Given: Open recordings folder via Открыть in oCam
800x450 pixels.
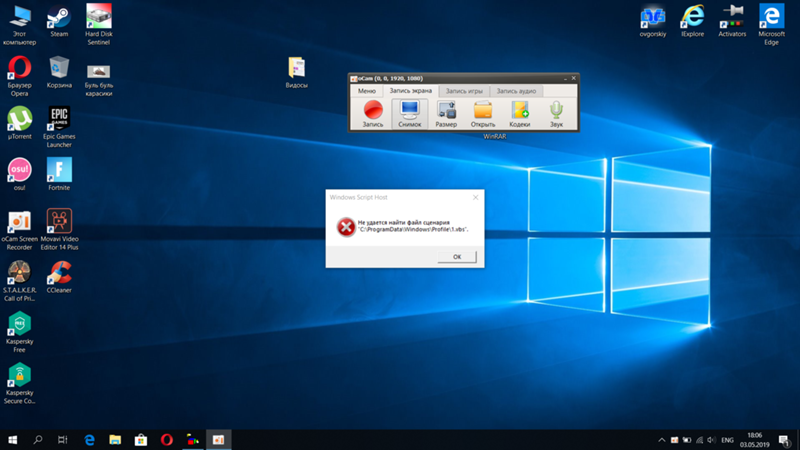Looking at the screenshot, I should pos(483,114).
